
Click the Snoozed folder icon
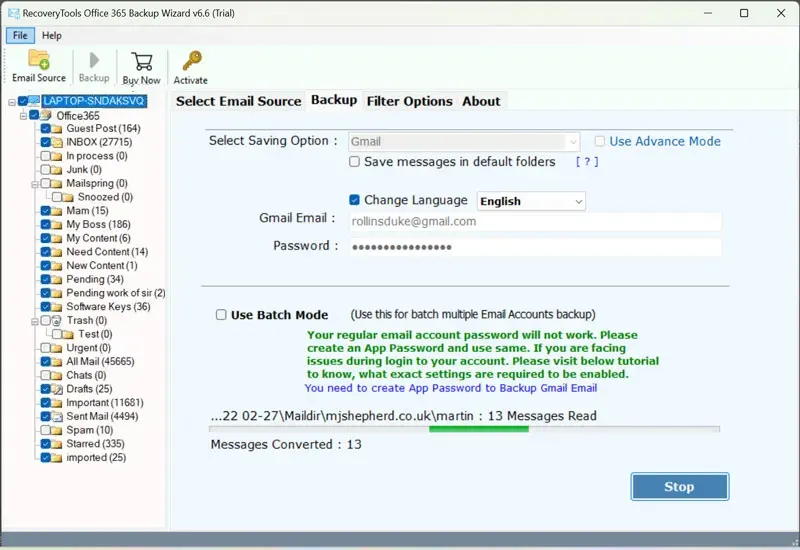pyautogui.click(x=68, y=197)
